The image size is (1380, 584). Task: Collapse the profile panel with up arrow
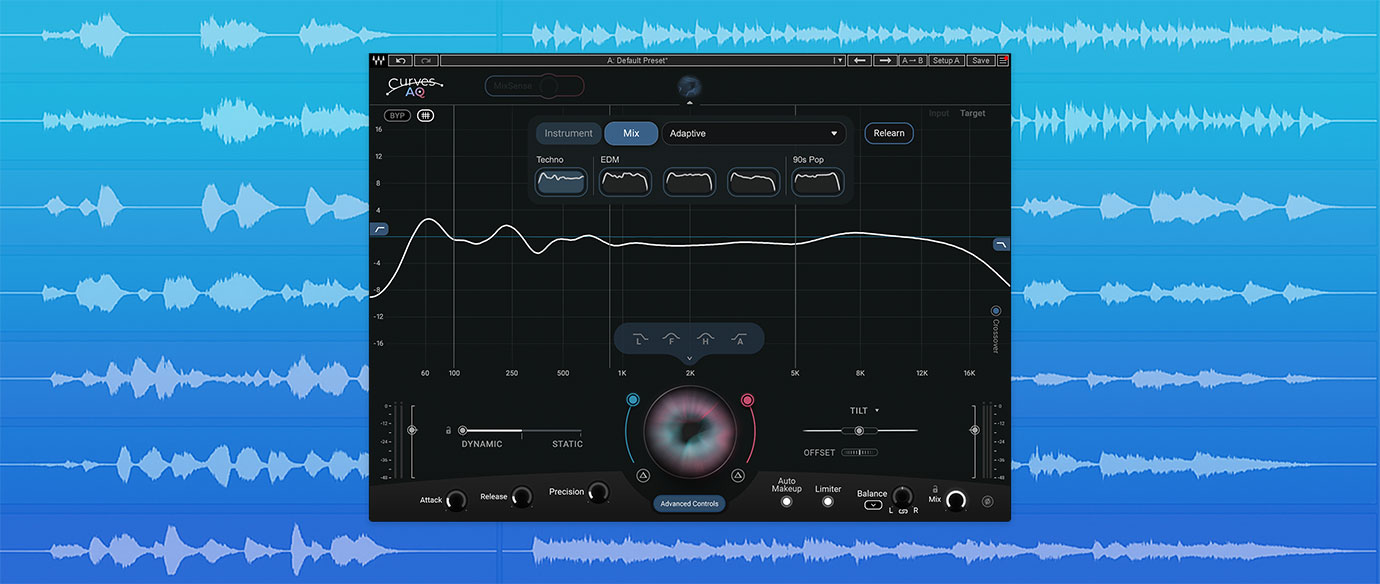(x=690, y=103)
